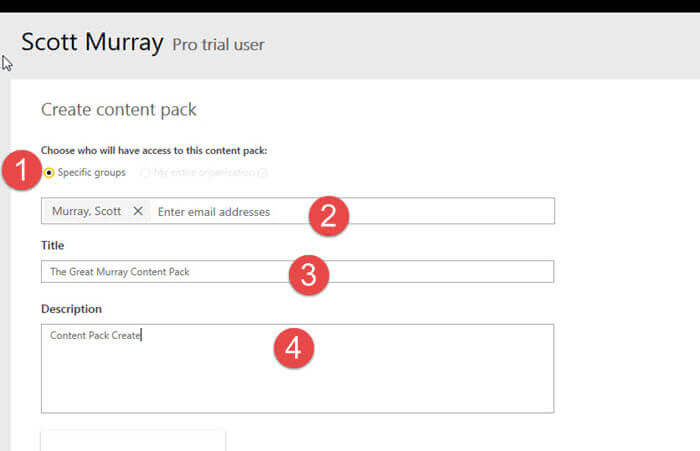Choose the My entire organization option
The width and height of the screenshot is (700, 451).
tap(146, 172)
